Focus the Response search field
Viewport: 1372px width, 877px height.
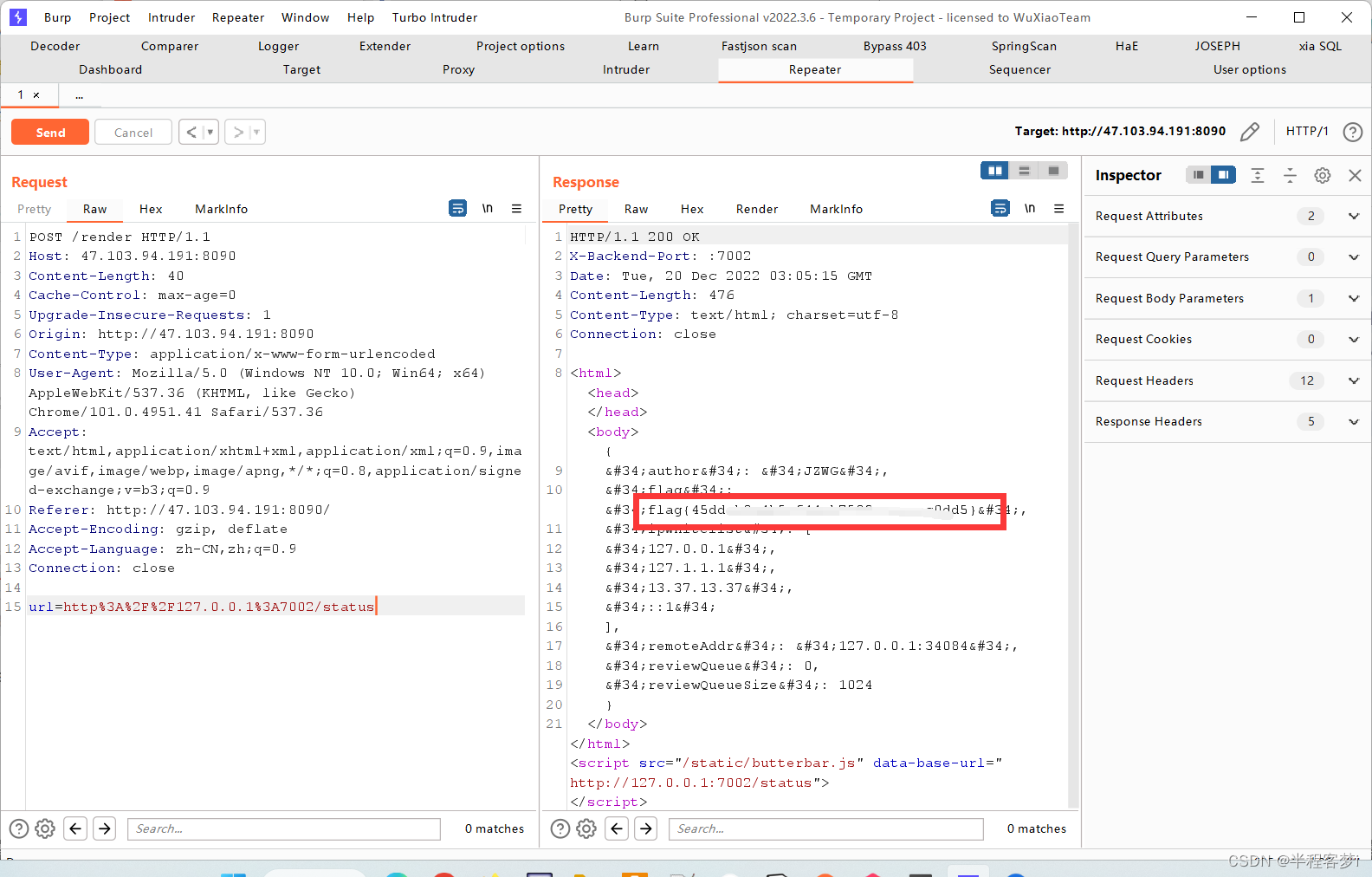click(x=825, y=828)
